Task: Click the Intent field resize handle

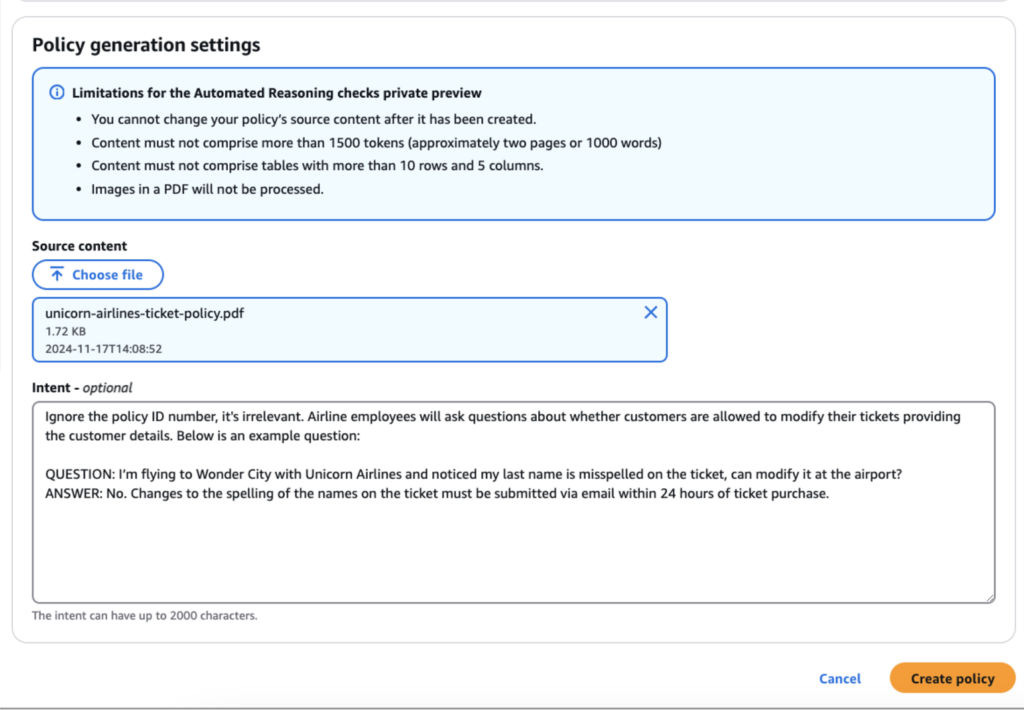Action: pyautogui.click(x=990, y=597)
